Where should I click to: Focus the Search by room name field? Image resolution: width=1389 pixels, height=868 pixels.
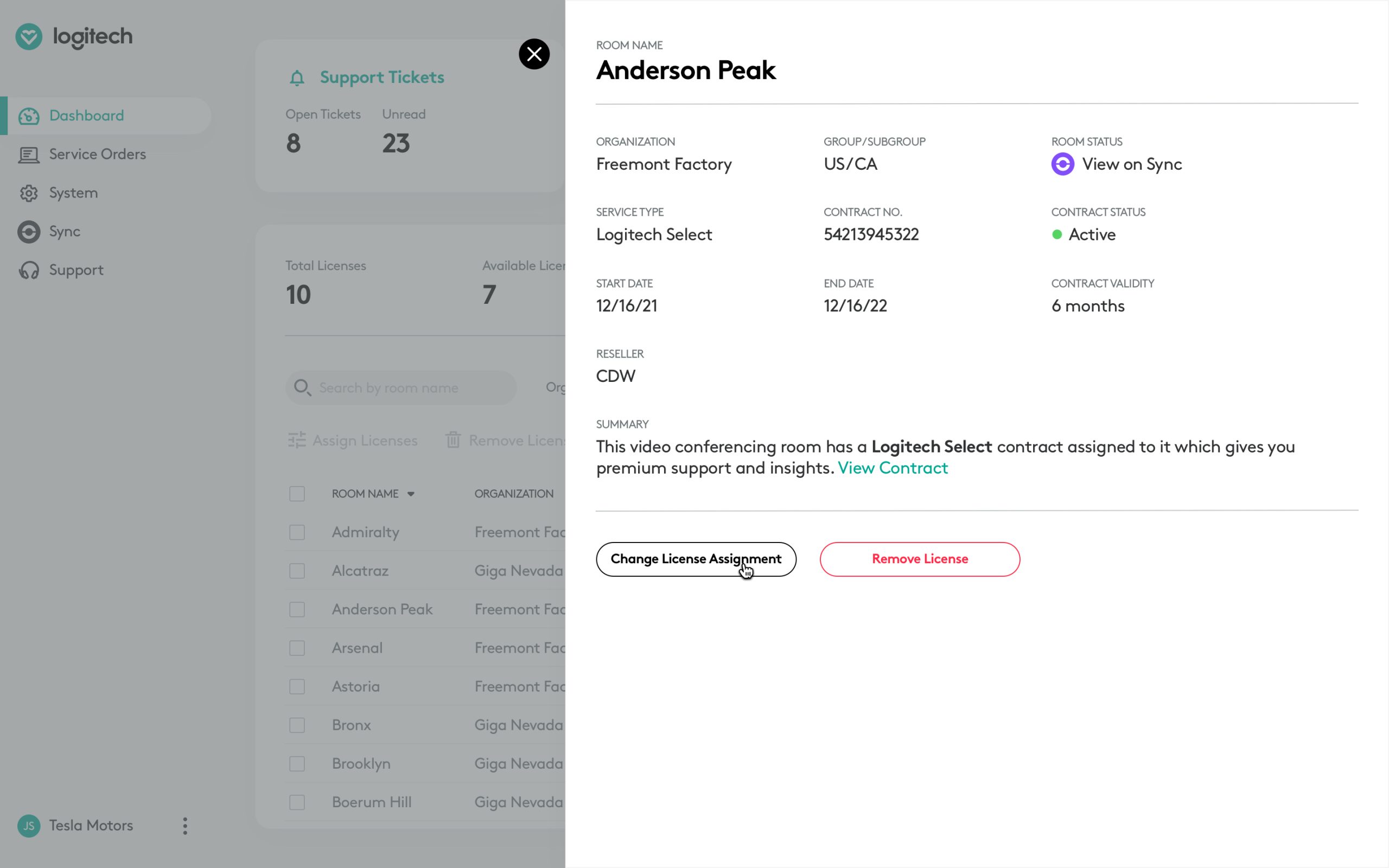400,387
